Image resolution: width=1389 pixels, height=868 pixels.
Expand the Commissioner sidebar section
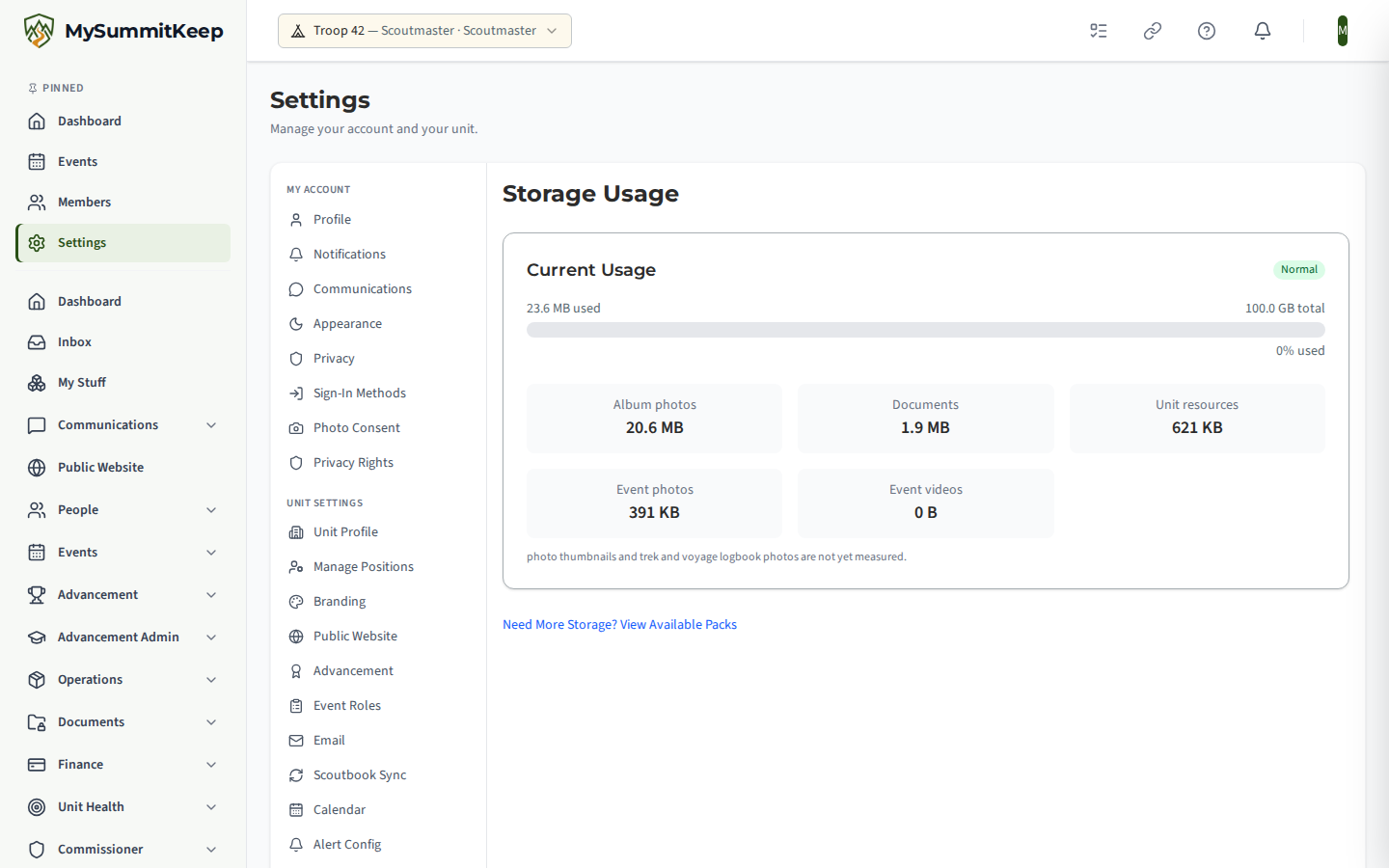point(123,850)
